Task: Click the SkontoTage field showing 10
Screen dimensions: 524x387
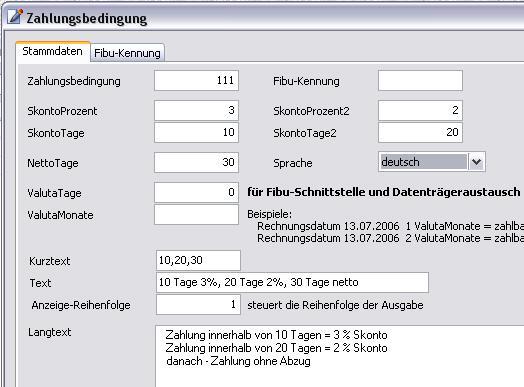Action: (x=196, y=133)
